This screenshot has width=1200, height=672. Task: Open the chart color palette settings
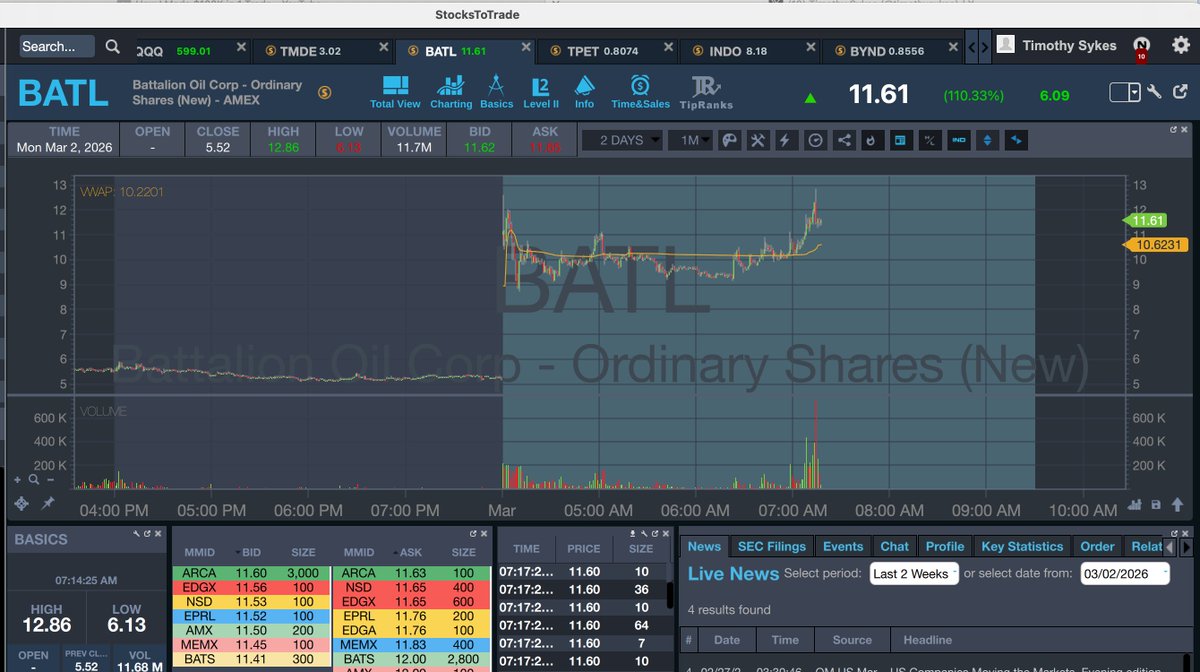coord(729,140)
